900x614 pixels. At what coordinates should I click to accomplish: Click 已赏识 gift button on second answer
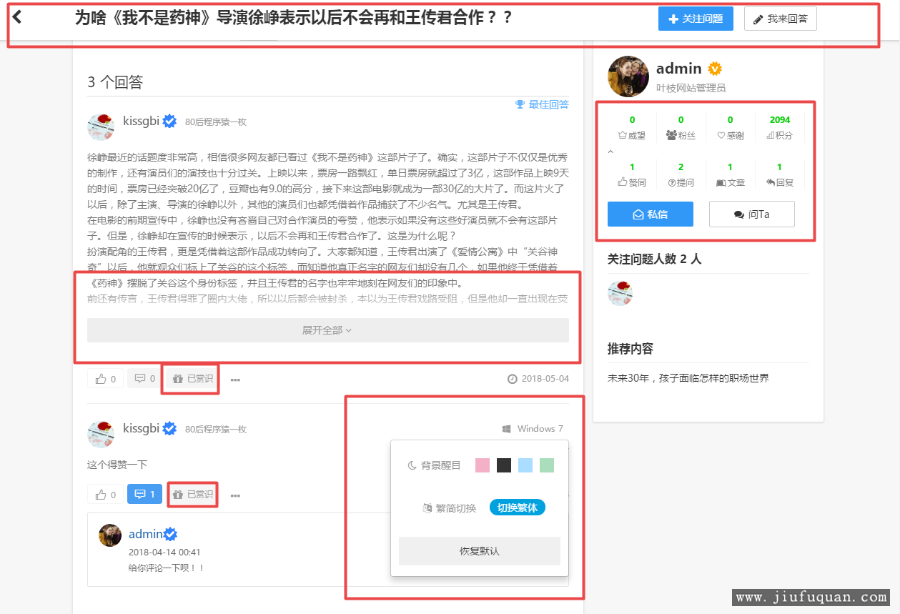[x=192, y=494]
